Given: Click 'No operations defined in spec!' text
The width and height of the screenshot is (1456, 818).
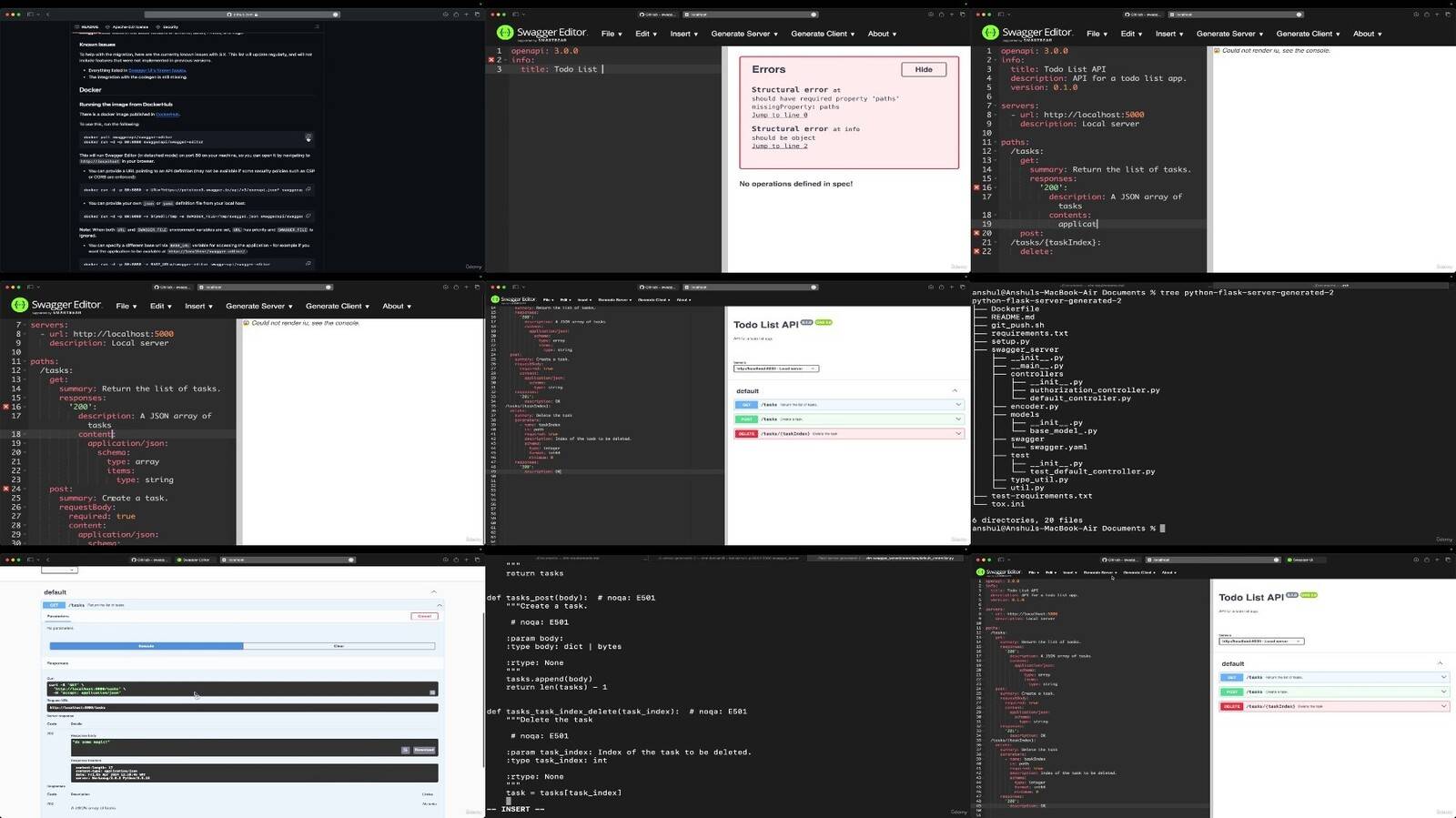Looking at the screenshot, I should 796,184.
